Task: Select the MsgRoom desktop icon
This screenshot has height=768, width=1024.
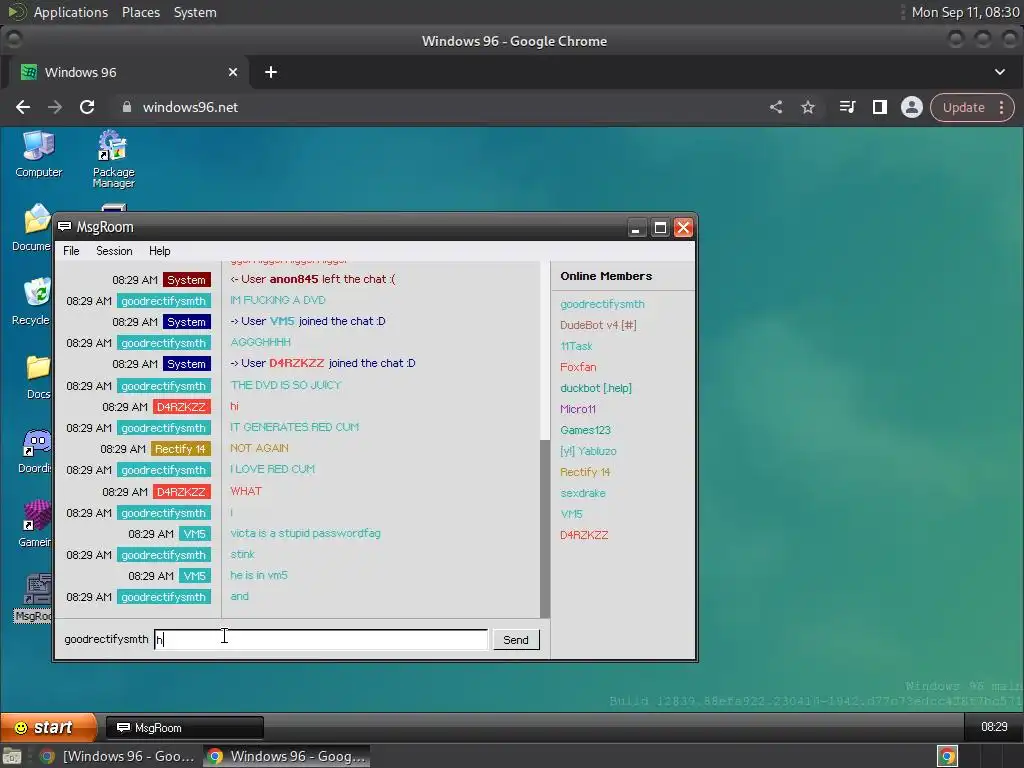Action: tap(34, 598)
